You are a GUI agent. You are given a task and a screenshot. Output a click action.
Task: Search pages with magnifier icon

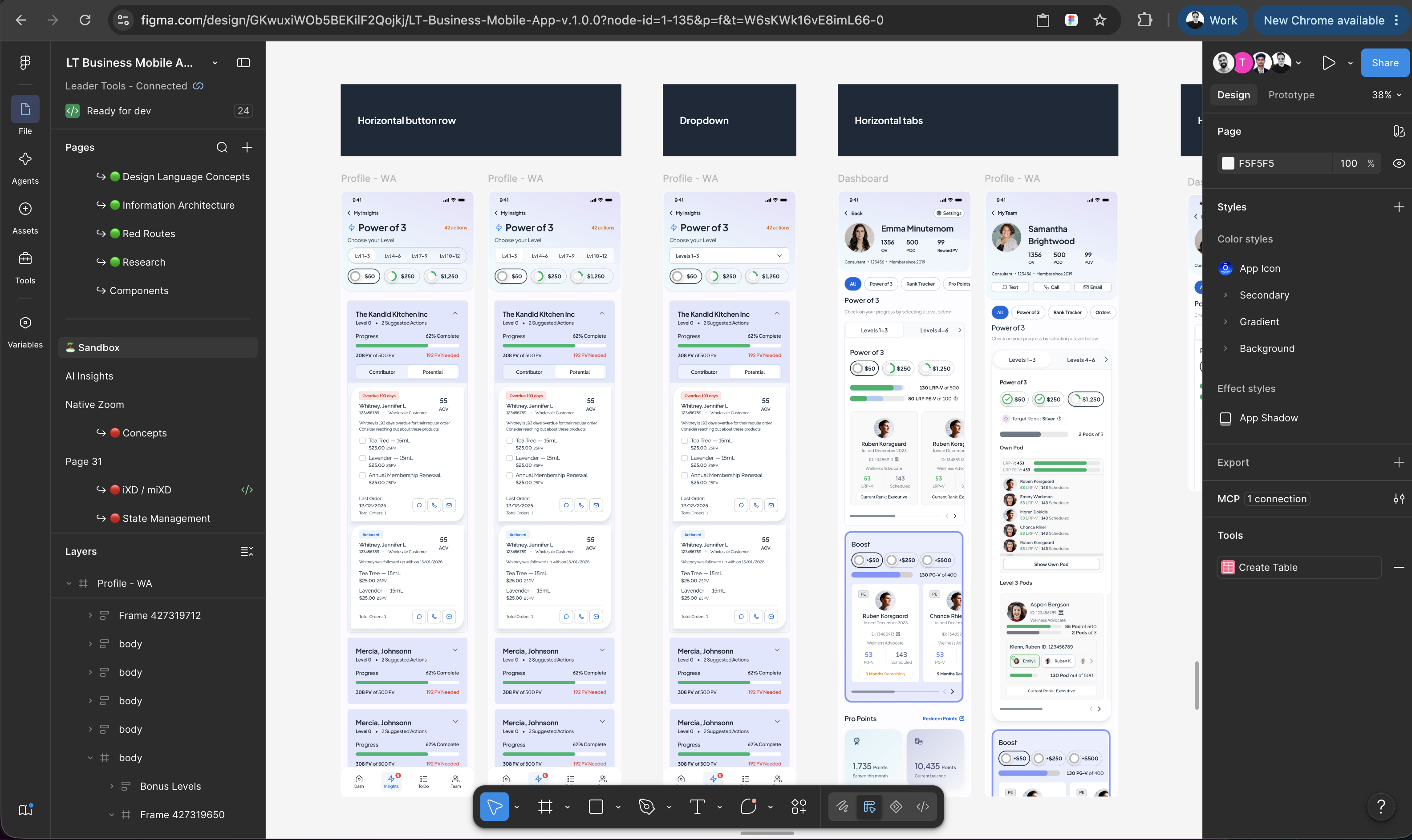pos(222,148)
